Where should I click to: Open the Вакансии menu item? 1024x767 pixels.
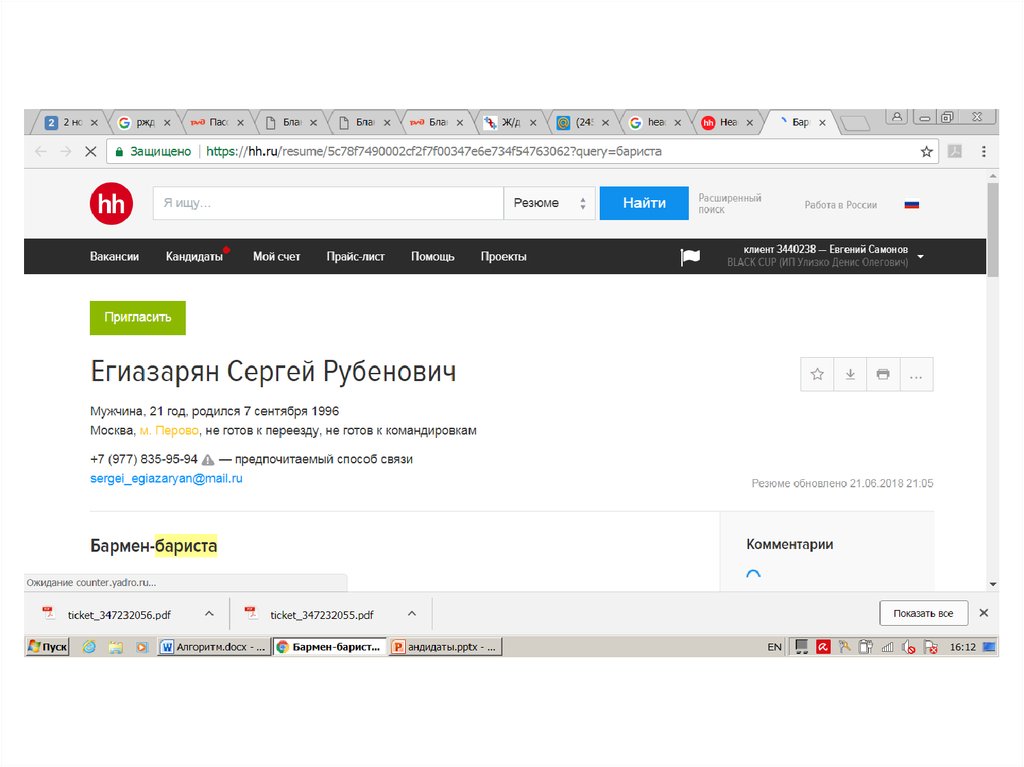click(114, 257)
